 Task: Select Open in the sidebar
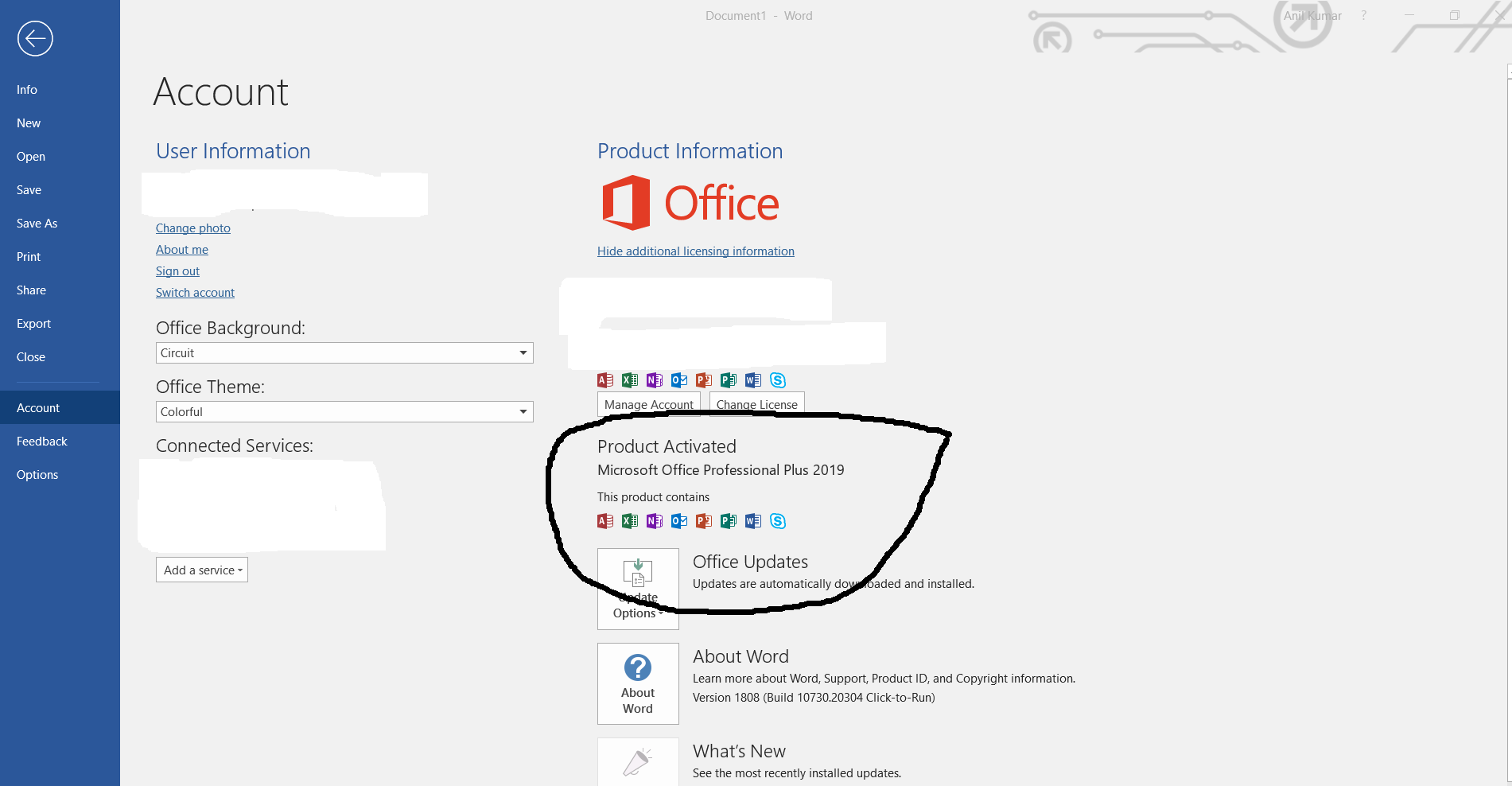[x=60, y=157]
